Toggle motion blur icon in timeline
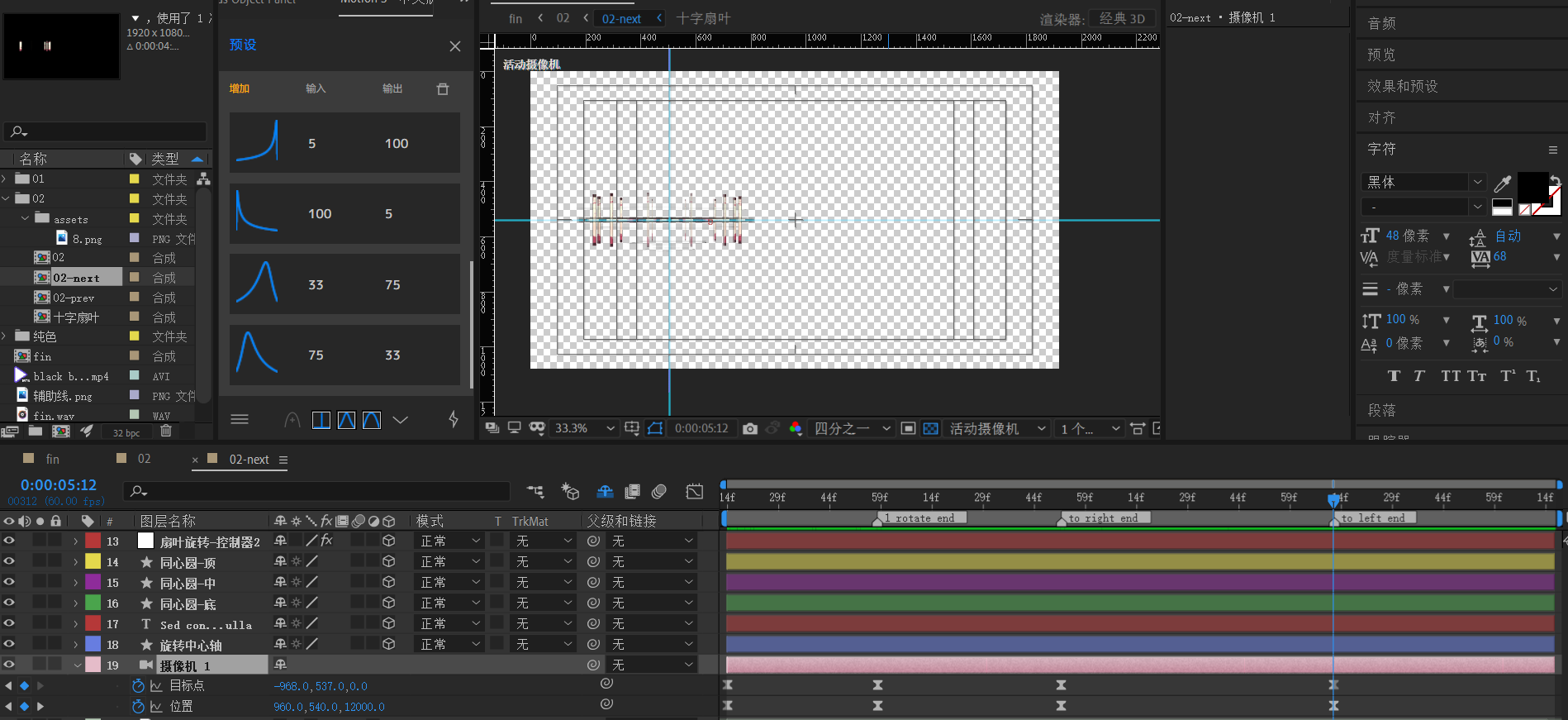 659,492
